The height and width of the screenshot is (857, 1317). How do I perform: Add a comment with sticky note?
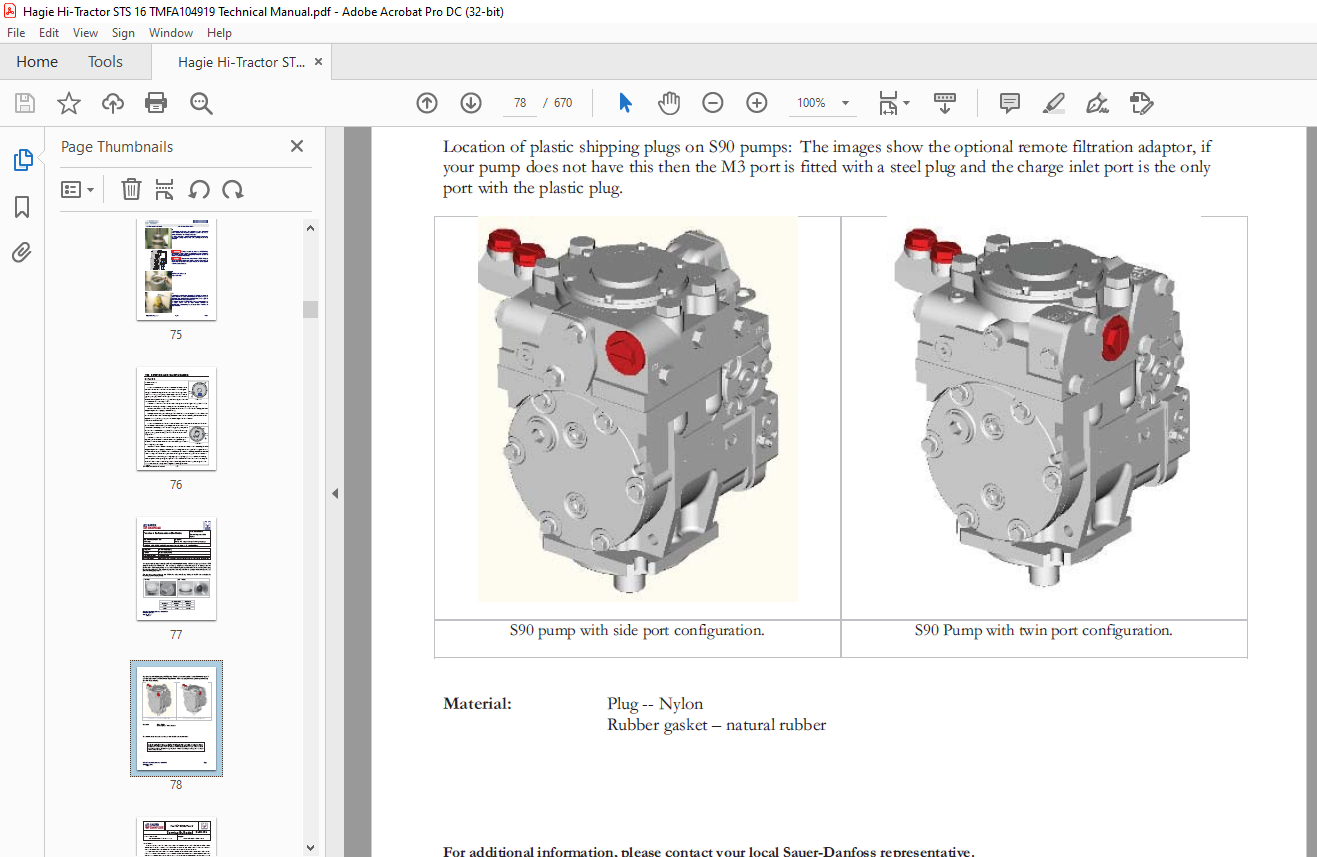pyautogui.click(x=1010, y=103)
